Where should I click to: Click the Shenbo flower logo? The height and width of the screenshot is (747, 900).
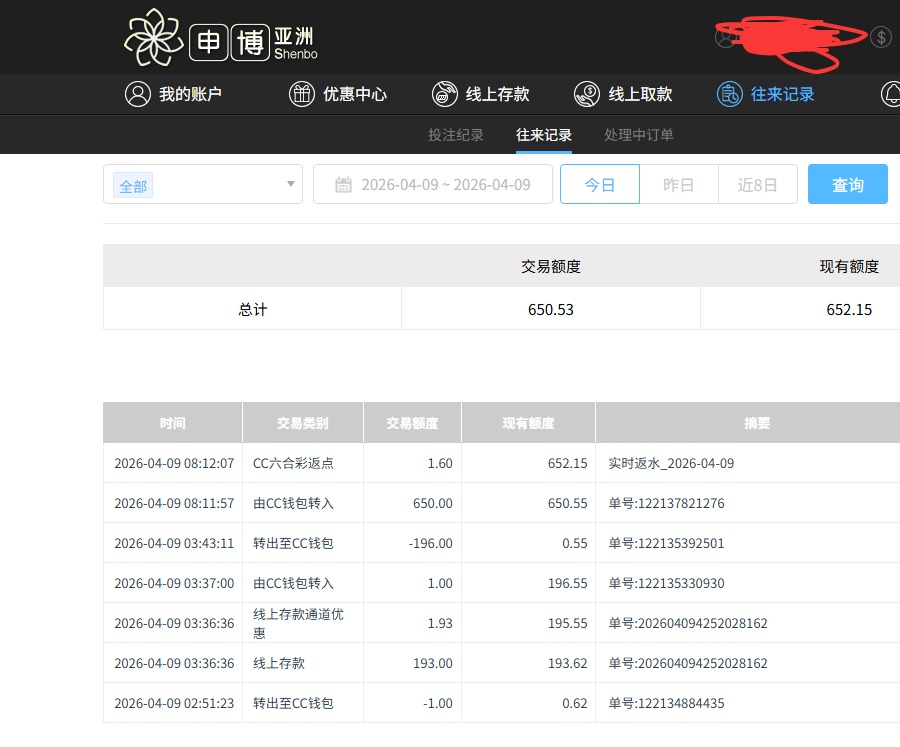(154, 38)
